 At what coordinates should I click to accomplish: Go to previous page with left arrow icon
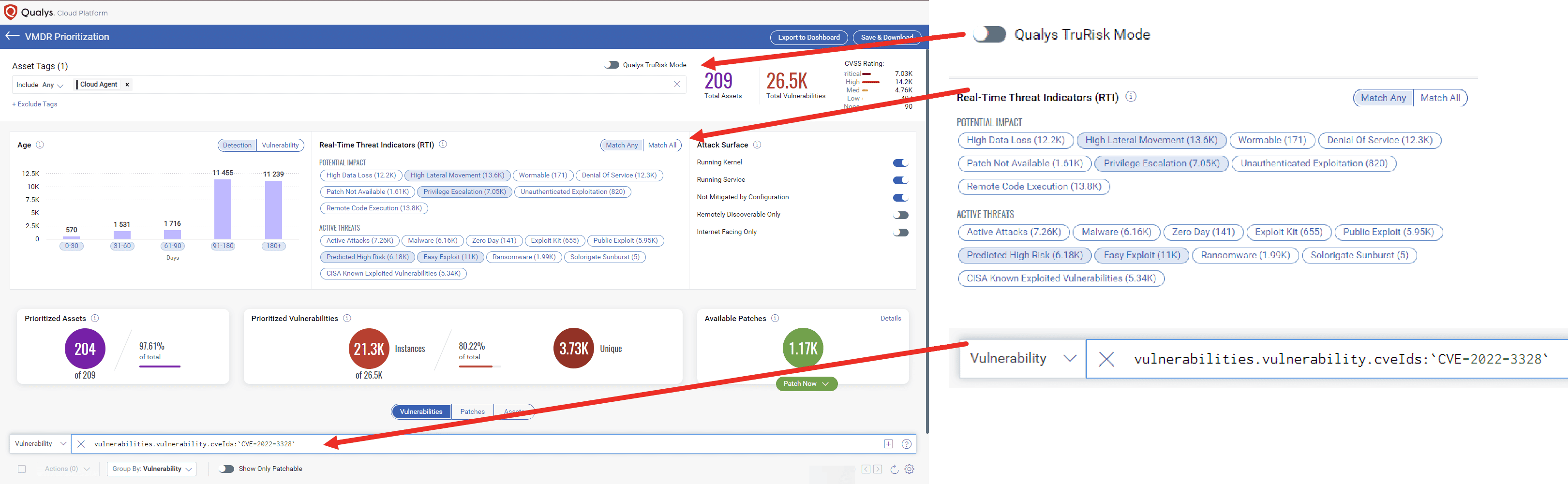pos(866,469)
